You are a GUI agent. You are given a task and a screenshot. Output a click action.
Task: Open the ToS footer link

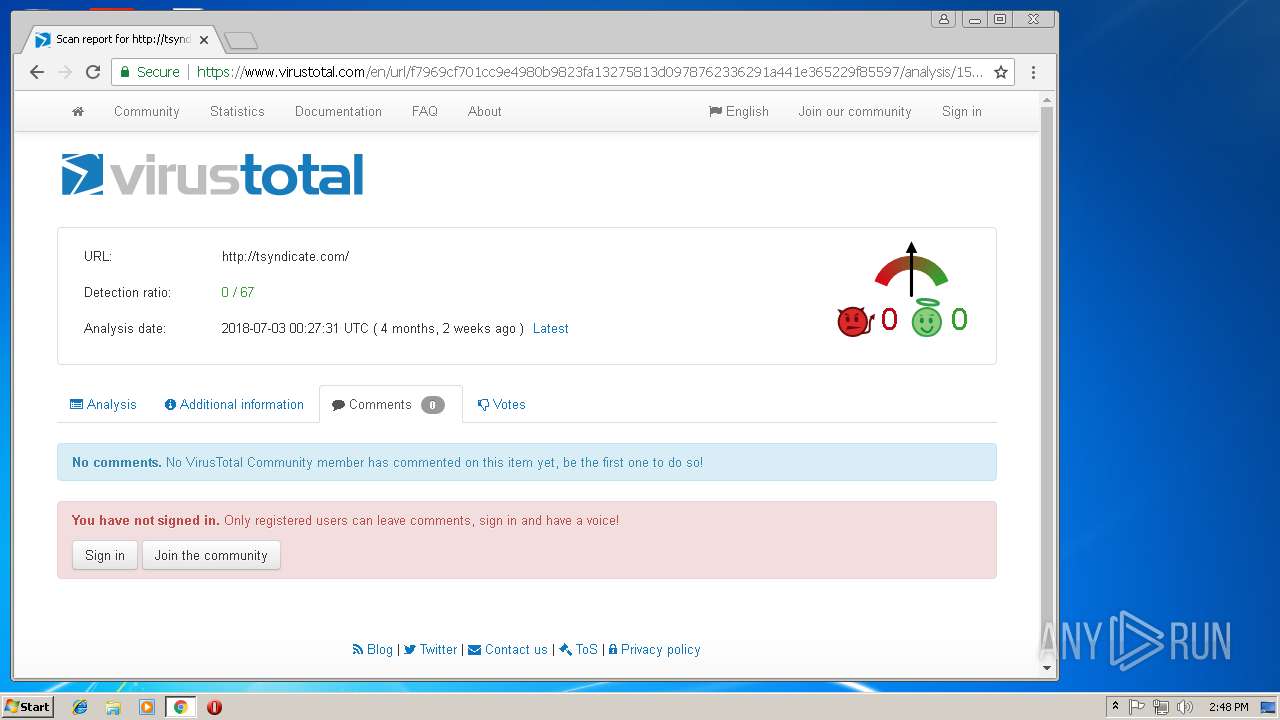point(578,649)
